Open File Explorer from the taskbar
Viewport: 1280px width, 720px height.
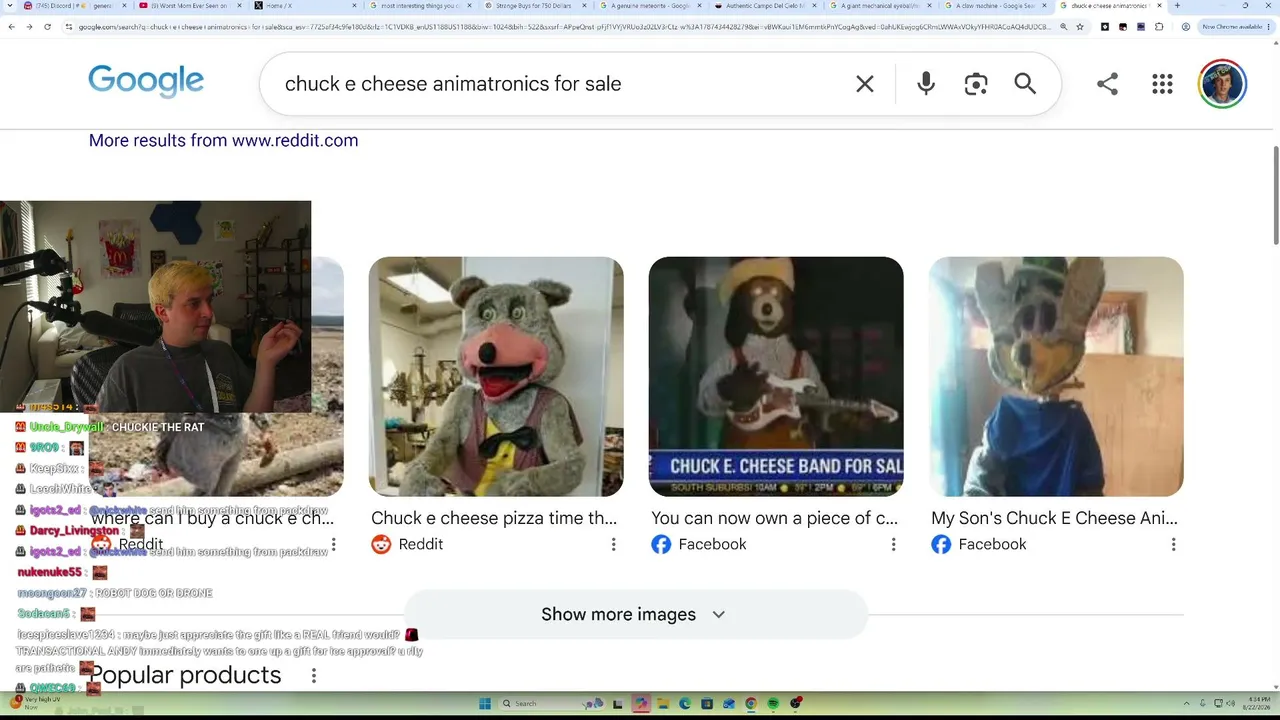(662, 703)
